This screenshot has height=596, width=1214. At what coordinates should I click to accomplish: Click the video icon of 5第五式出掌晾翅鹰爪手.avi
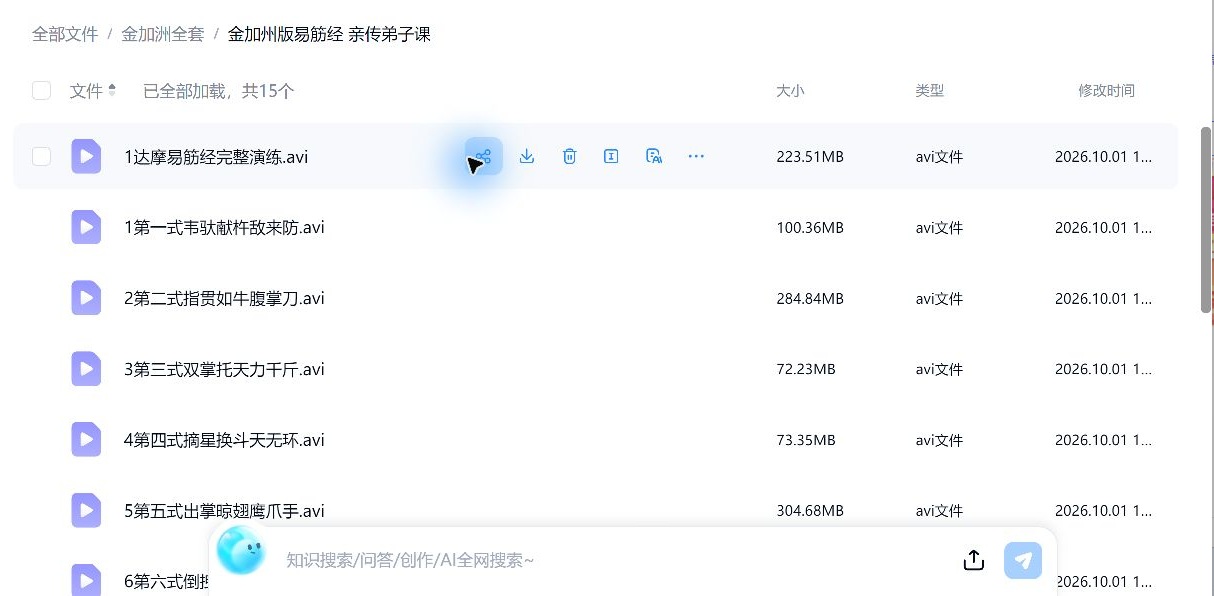86,511
